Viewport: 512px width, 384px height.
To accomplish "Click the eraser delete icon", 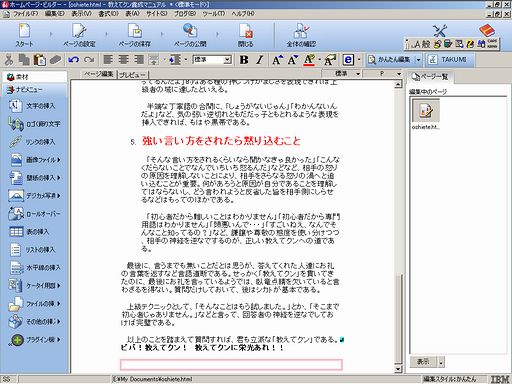I will [56, 60].
